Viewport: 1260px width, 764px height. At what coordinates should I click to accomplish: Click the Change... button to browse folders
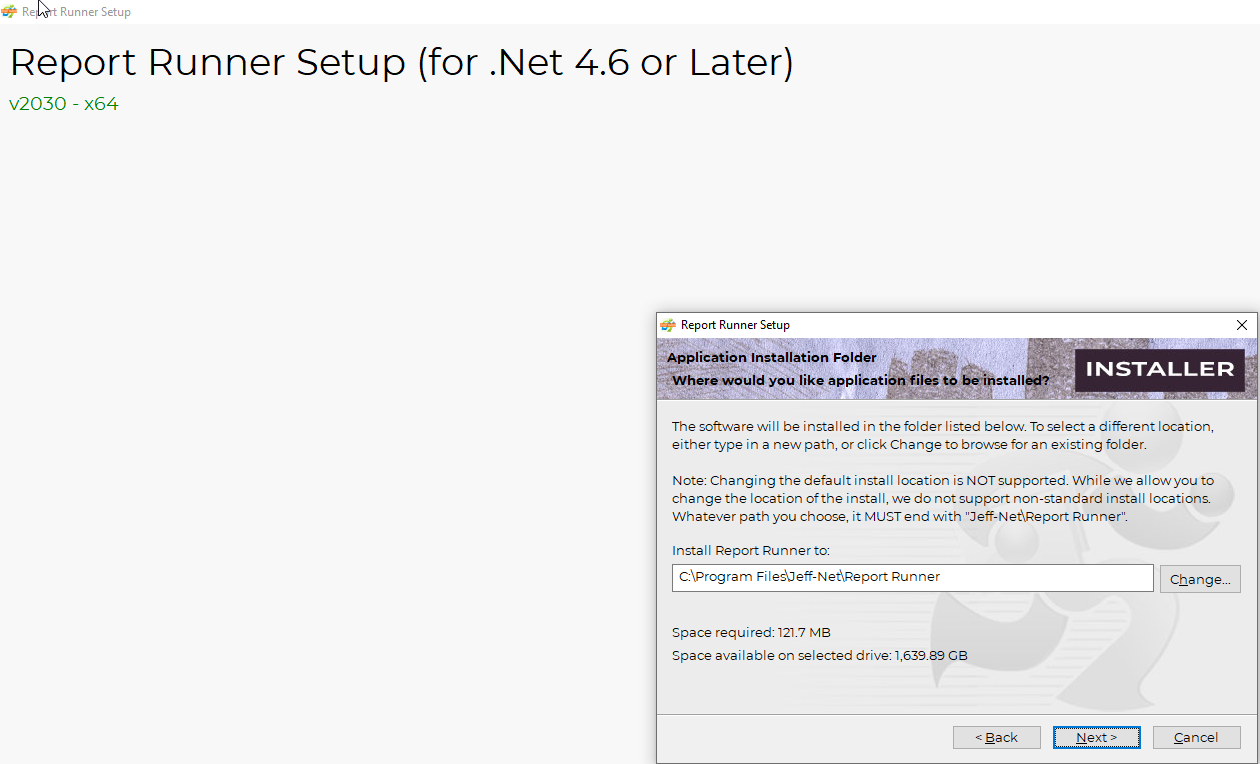(1200, 579)
